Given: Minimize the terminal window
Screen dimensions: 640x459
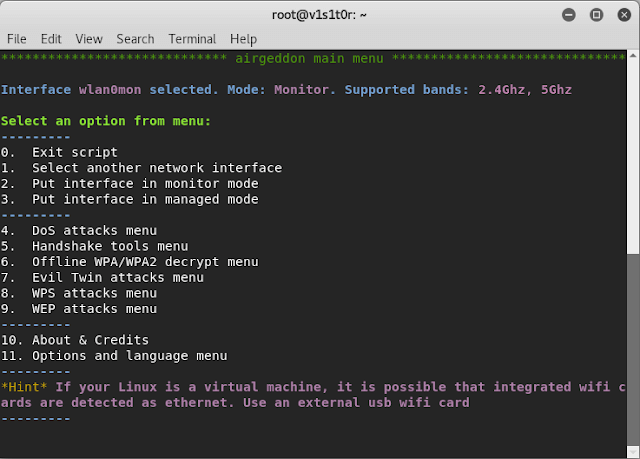Looking at the screenshot, I should (571, 15).
